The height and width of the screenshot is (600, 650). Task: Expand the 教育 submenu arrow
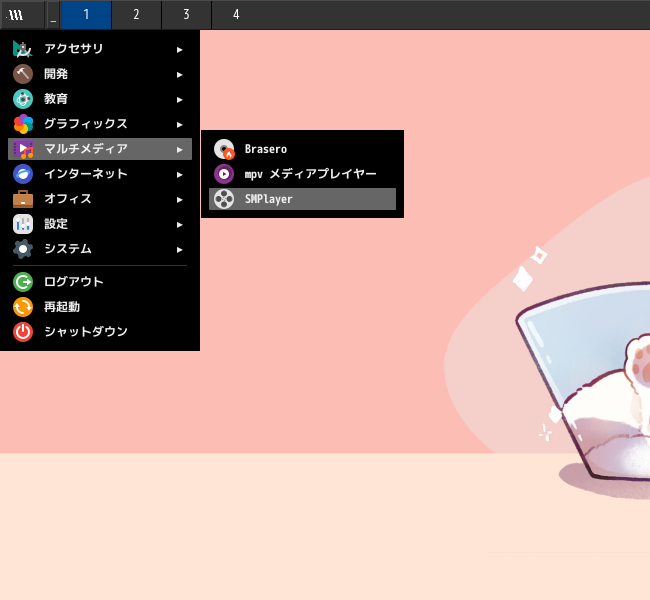tap(179, 100)
